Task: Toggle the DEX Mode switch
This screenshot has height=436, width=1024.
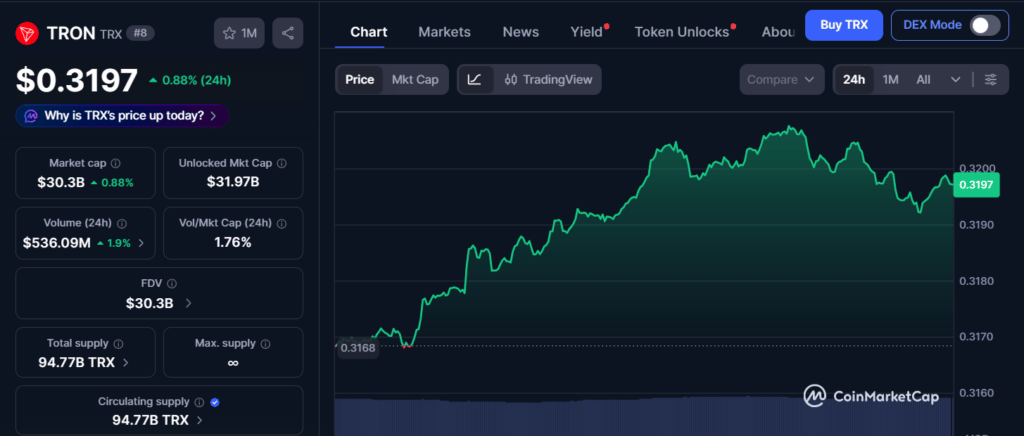Action: [984, 25]
